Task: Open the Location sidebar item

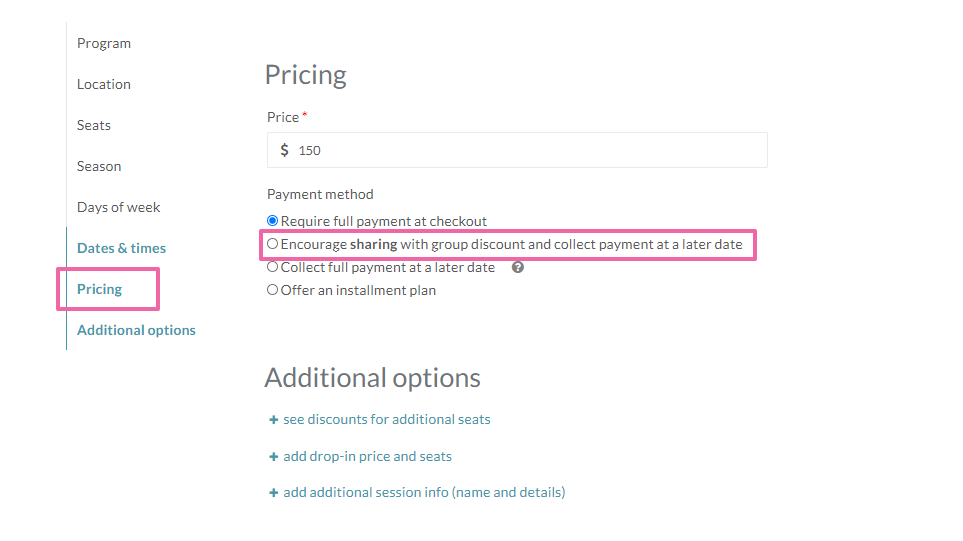Action: pyautogui.click(x=104, y=84)
